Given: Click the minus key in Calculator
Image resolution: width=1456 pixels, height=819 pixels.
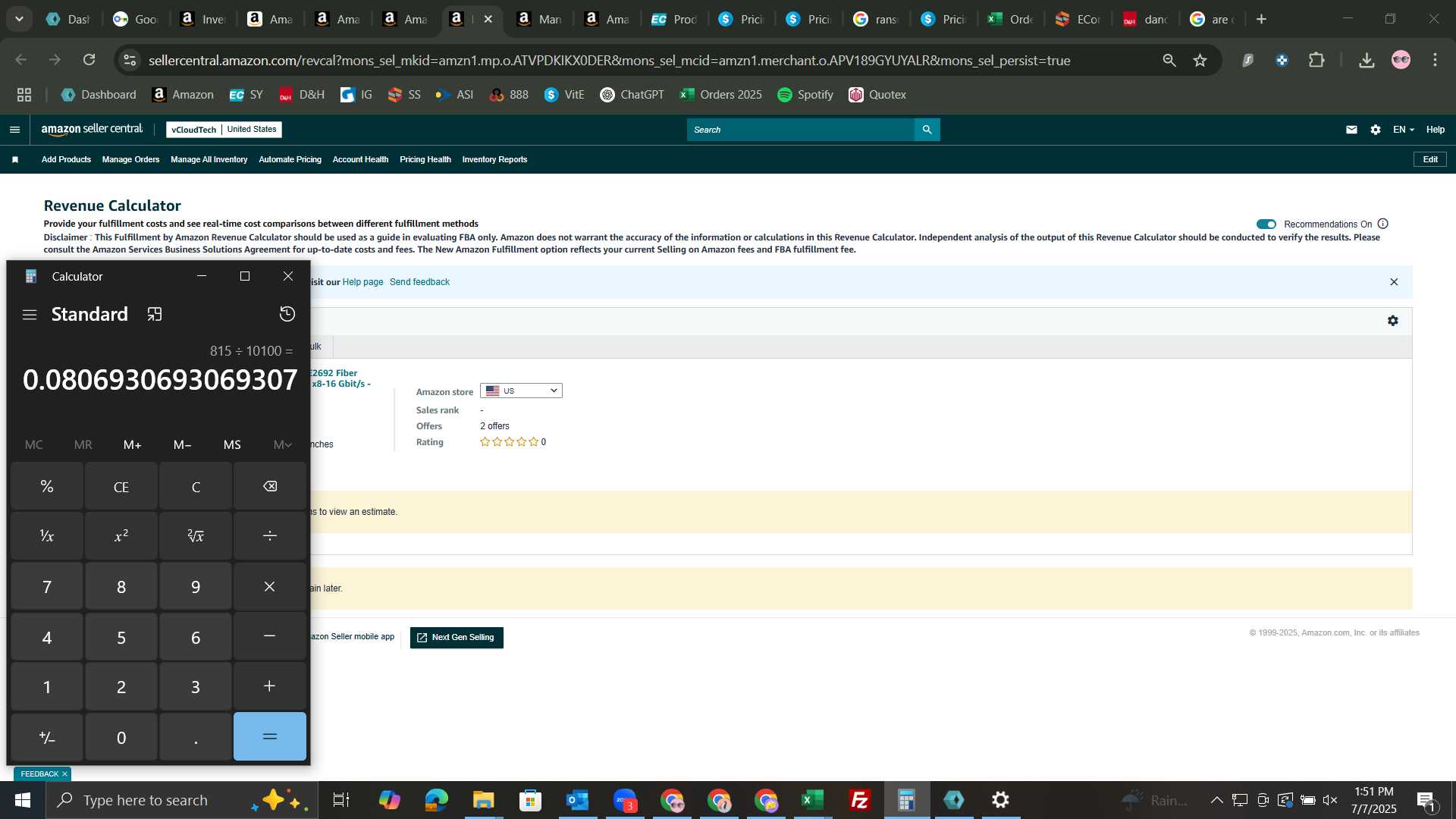Looking at the screenshot, I should 270,636.
